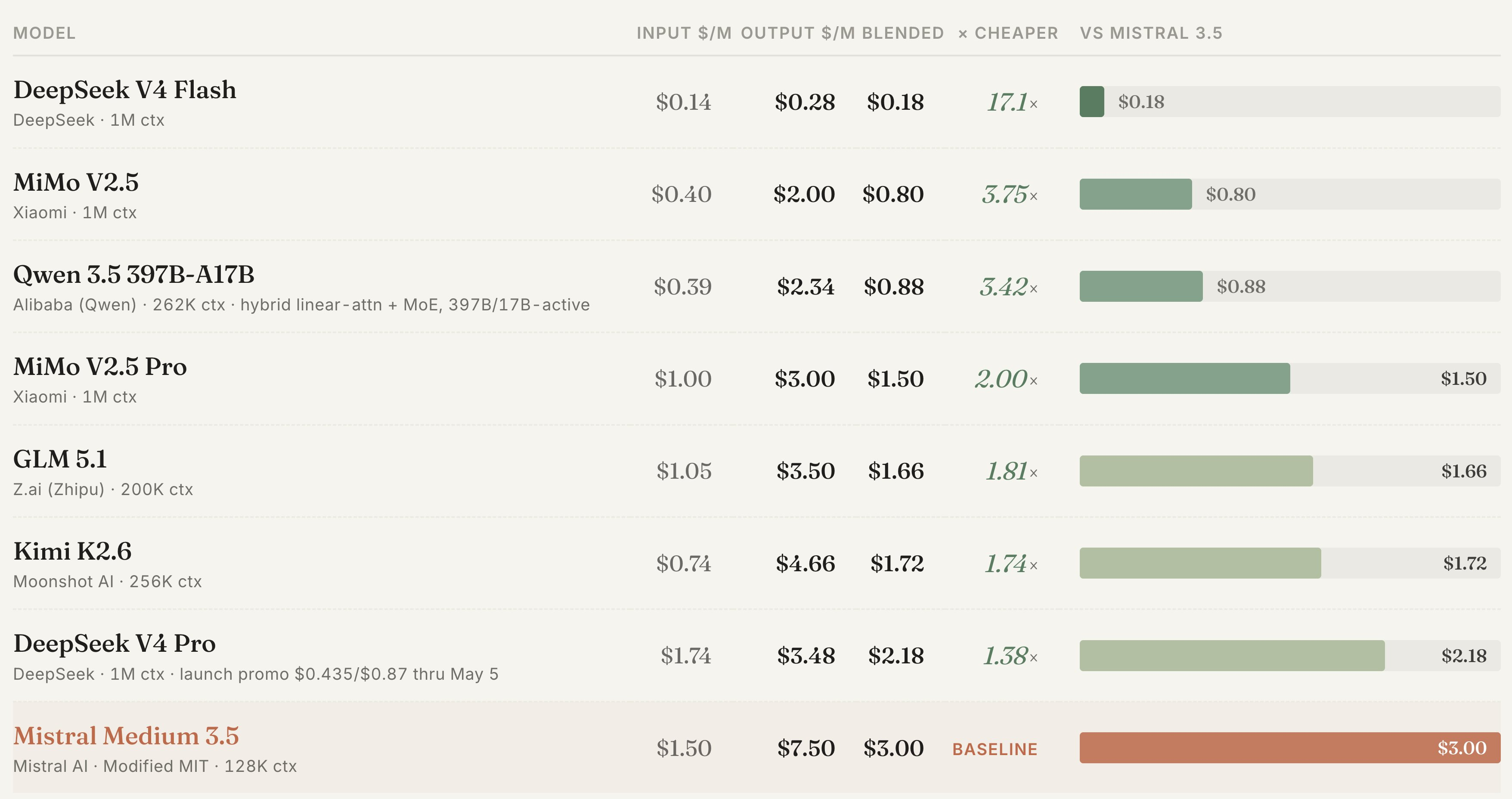Screen dimensions: 1512x799
Task: Click the GLM 5.1 model title
Action: [60, 459]
